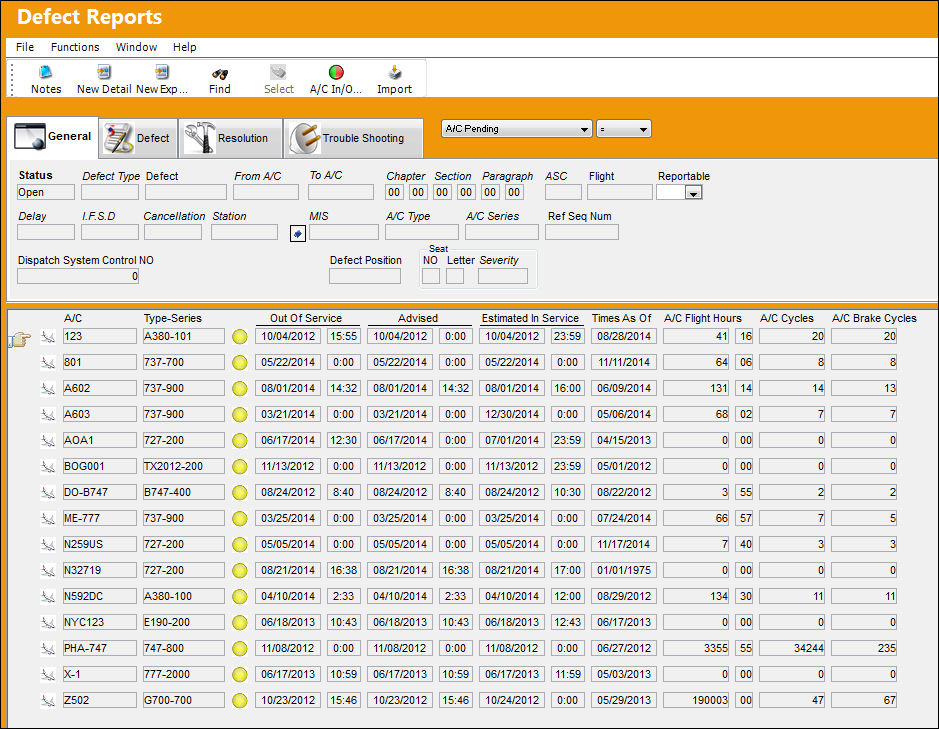This screenshot has width=939, height=729.
Task: Click the aircraft icon for row PHA-747
Action: (48, 649)
